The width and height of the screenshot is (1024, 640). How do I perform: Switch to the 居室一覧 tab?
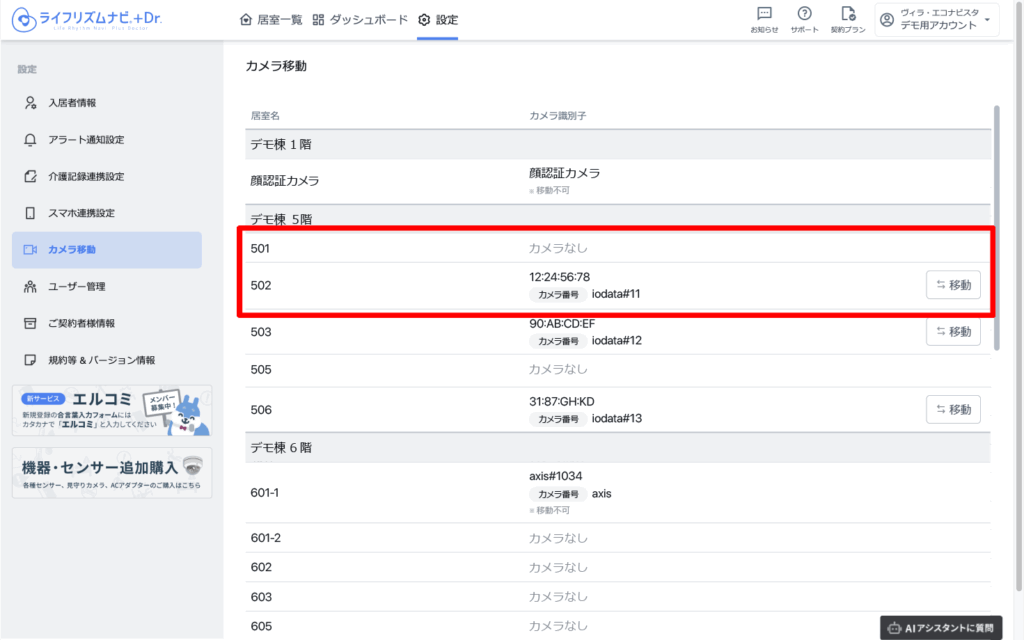click(x=271, y=20)
